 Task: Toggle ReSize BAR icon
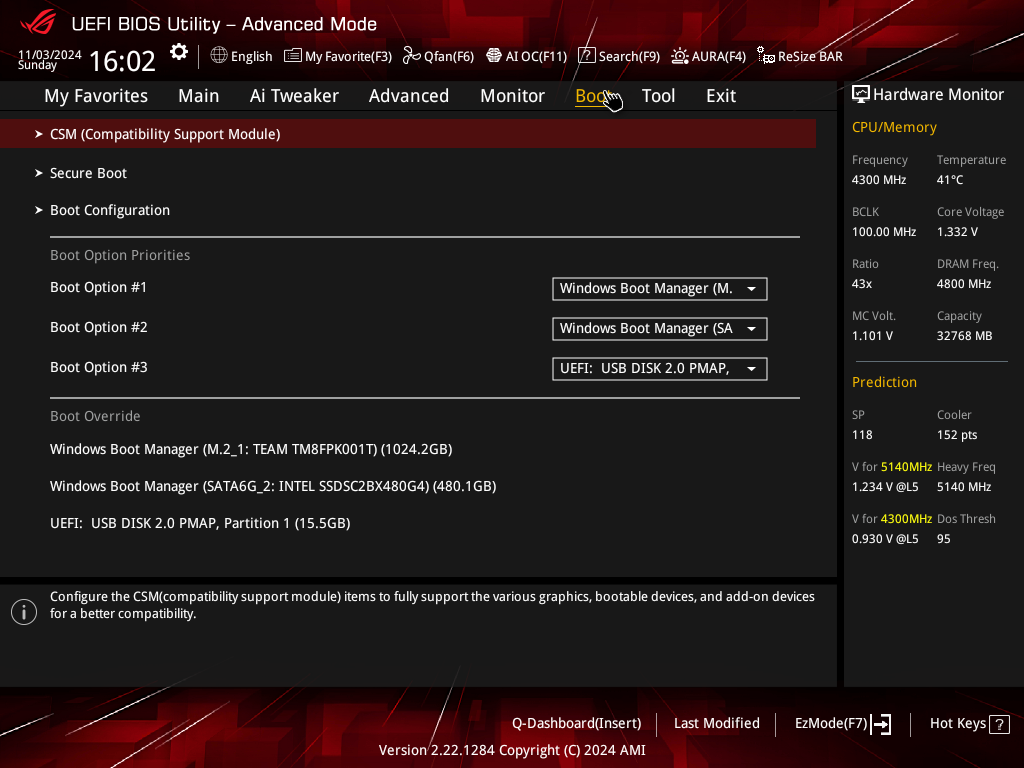point(765,56)
